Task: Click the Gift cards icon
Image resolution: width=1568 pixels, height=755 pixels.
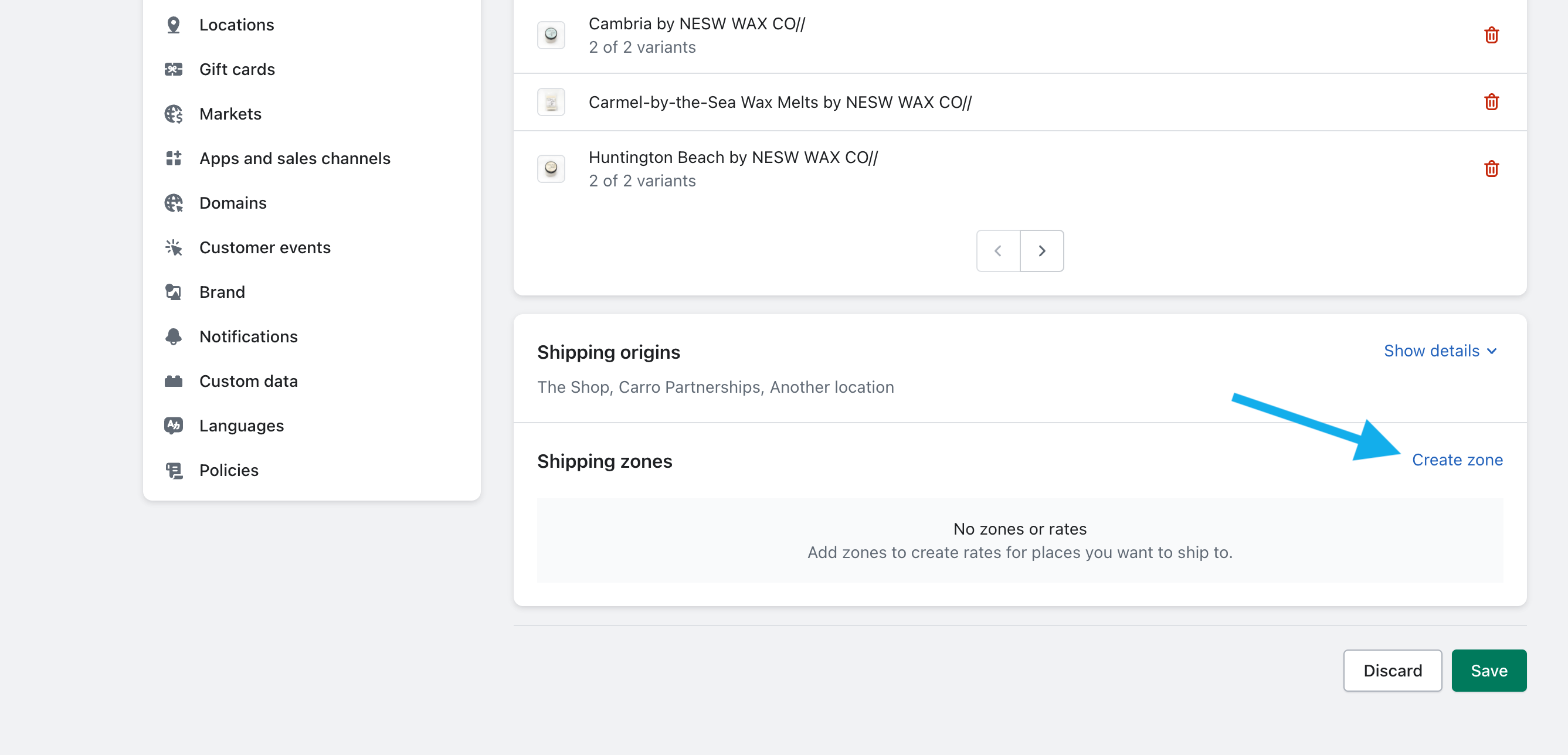Action: (x=174, y=69)
